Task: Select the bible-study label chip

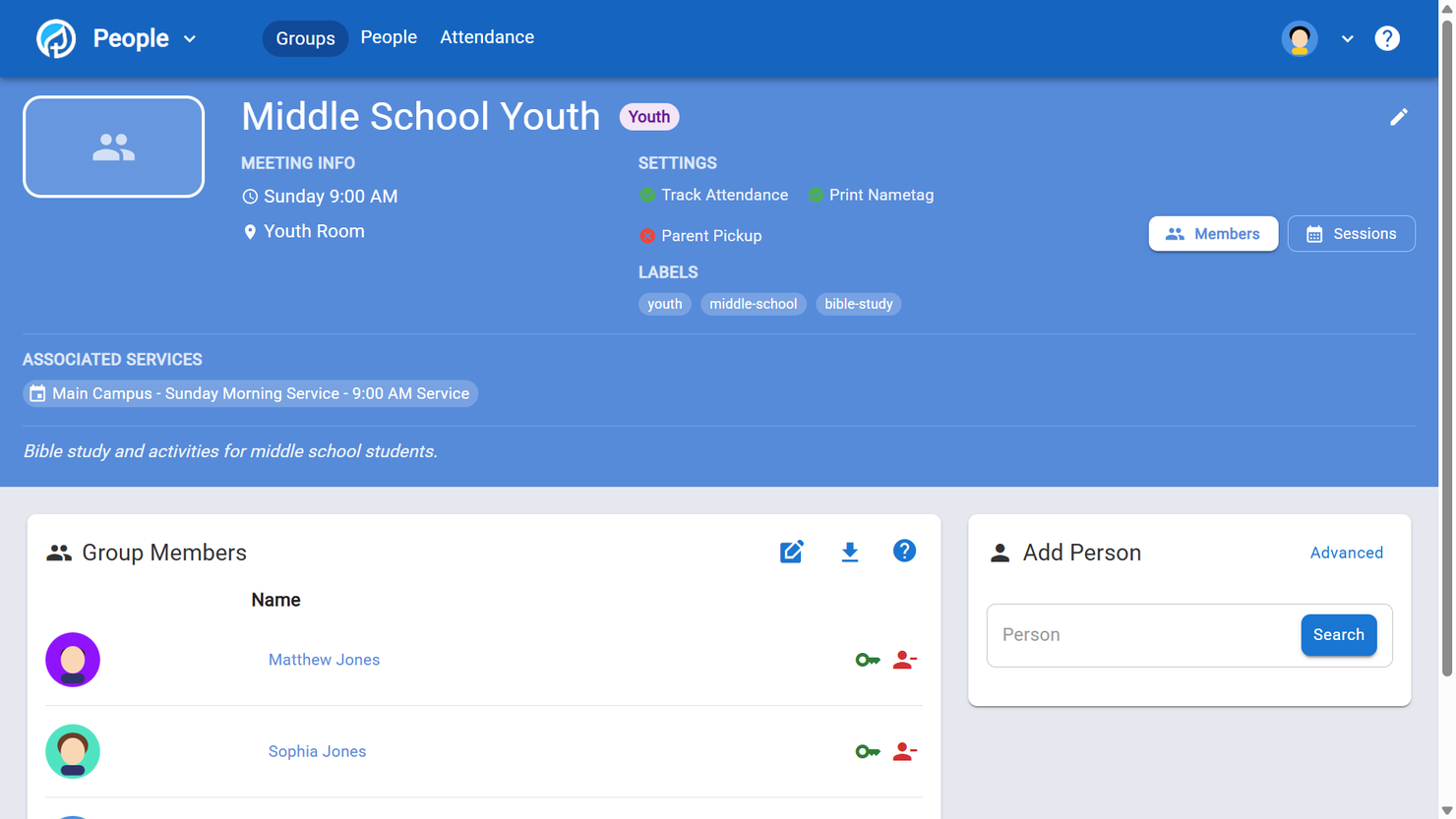Action: (x=859, y=304)
